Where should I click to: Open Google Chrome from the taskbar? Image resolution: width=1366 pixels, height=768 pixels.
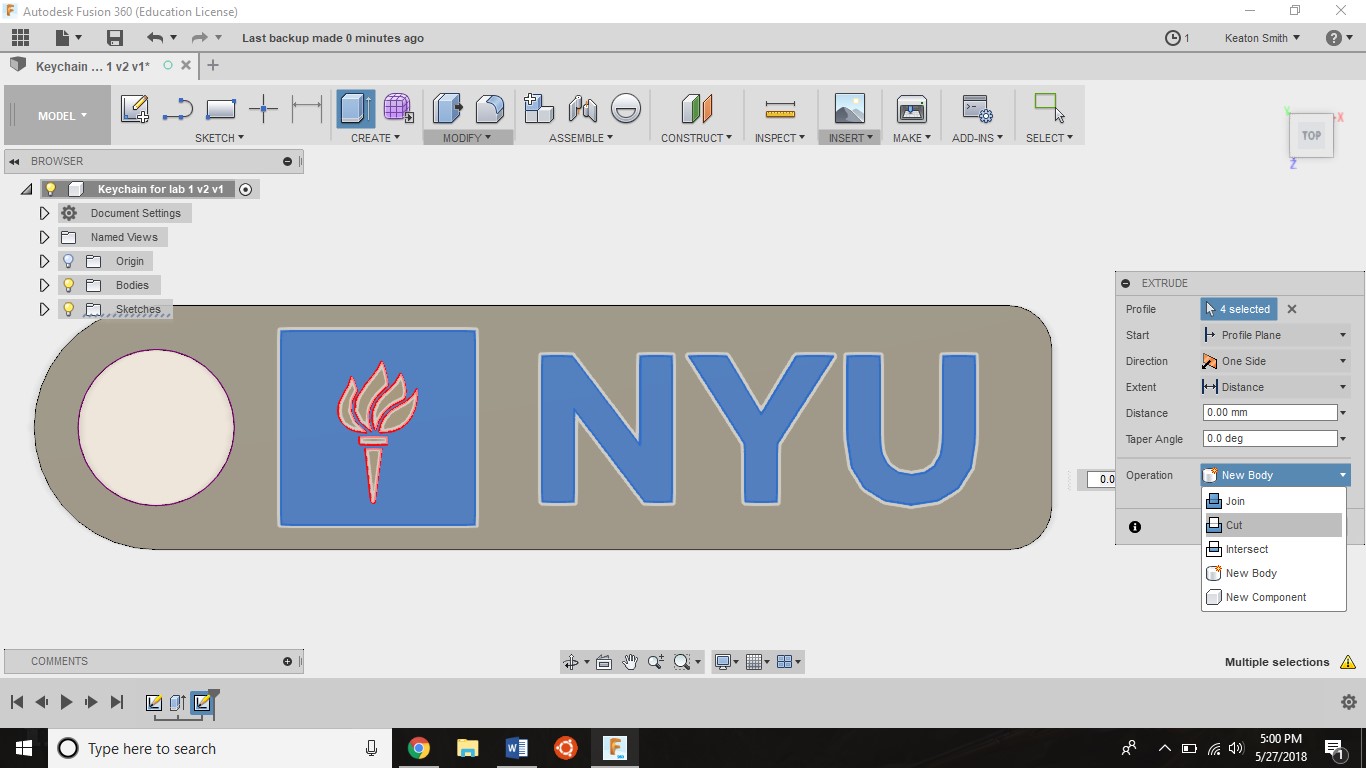(418, 748)
